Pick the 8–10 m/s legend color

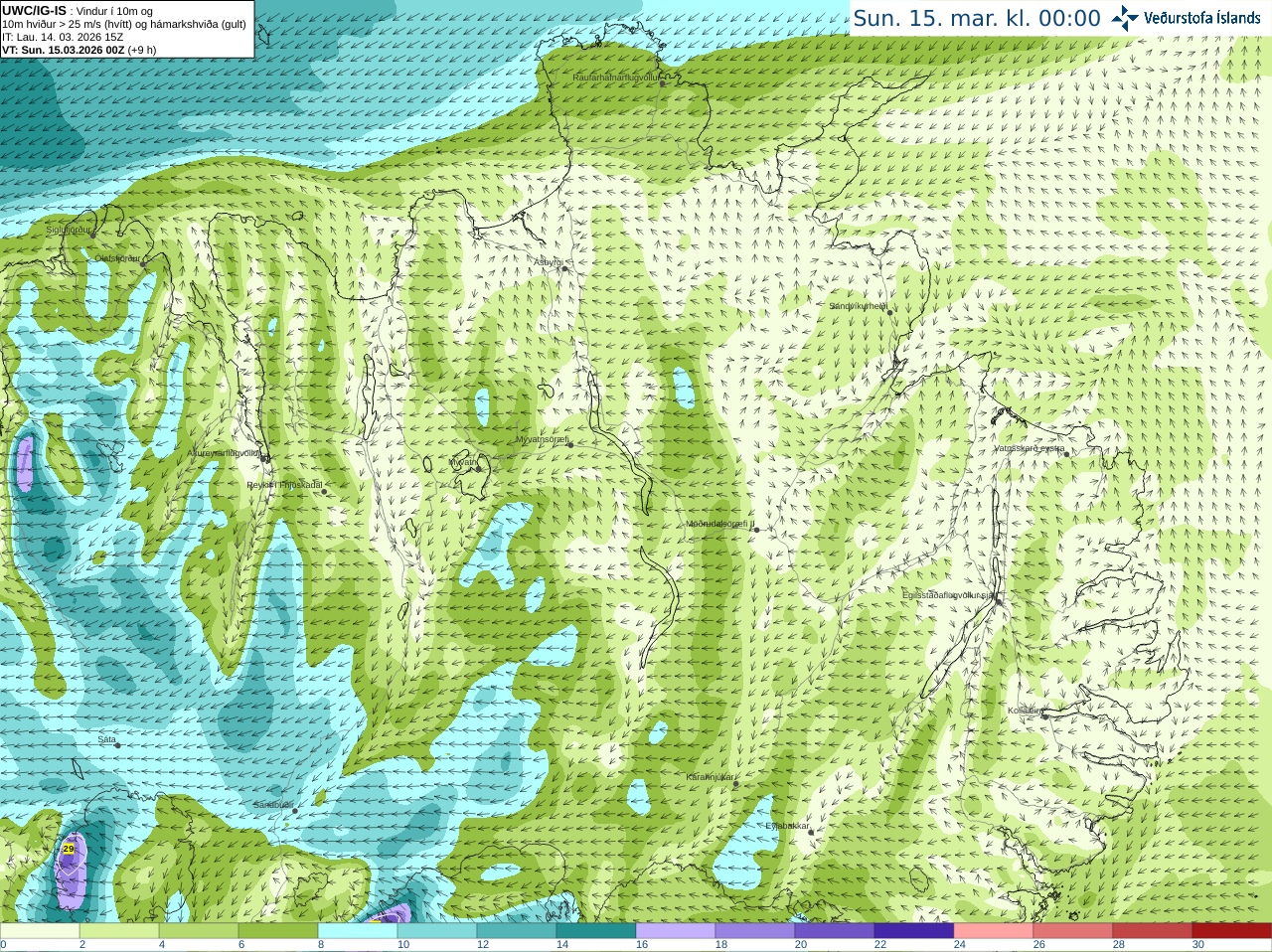[358, 931]
